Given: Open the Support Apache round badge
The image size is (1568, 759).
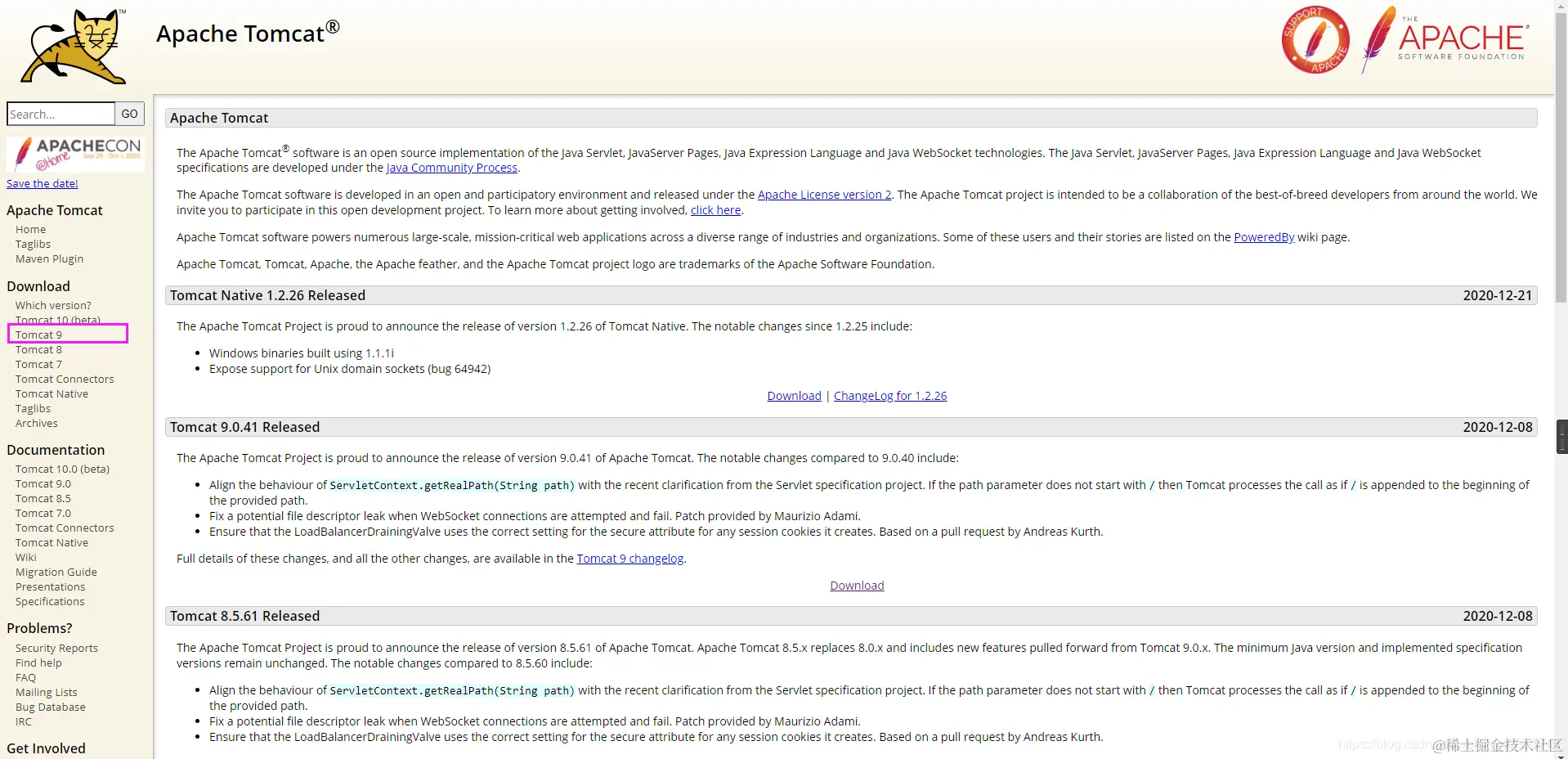Looking at the screenshot, I should [x=1315, y=40].
